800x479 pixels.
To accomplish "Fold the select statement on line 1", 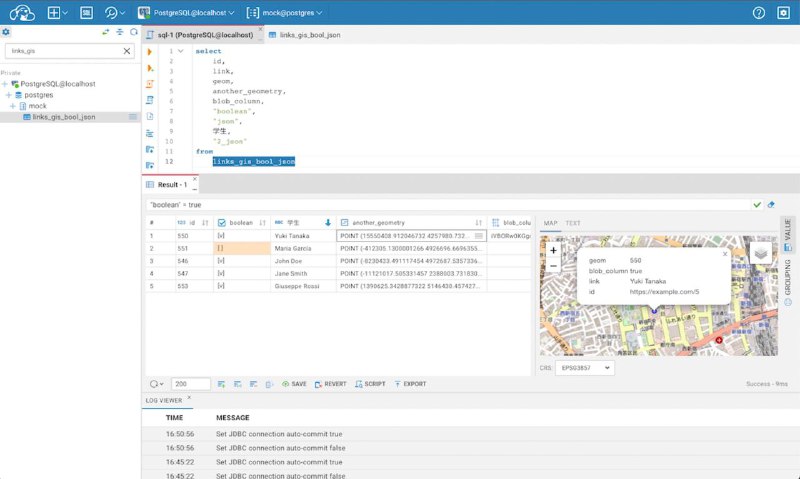I will pyautogui.click(x=181, y=51).
